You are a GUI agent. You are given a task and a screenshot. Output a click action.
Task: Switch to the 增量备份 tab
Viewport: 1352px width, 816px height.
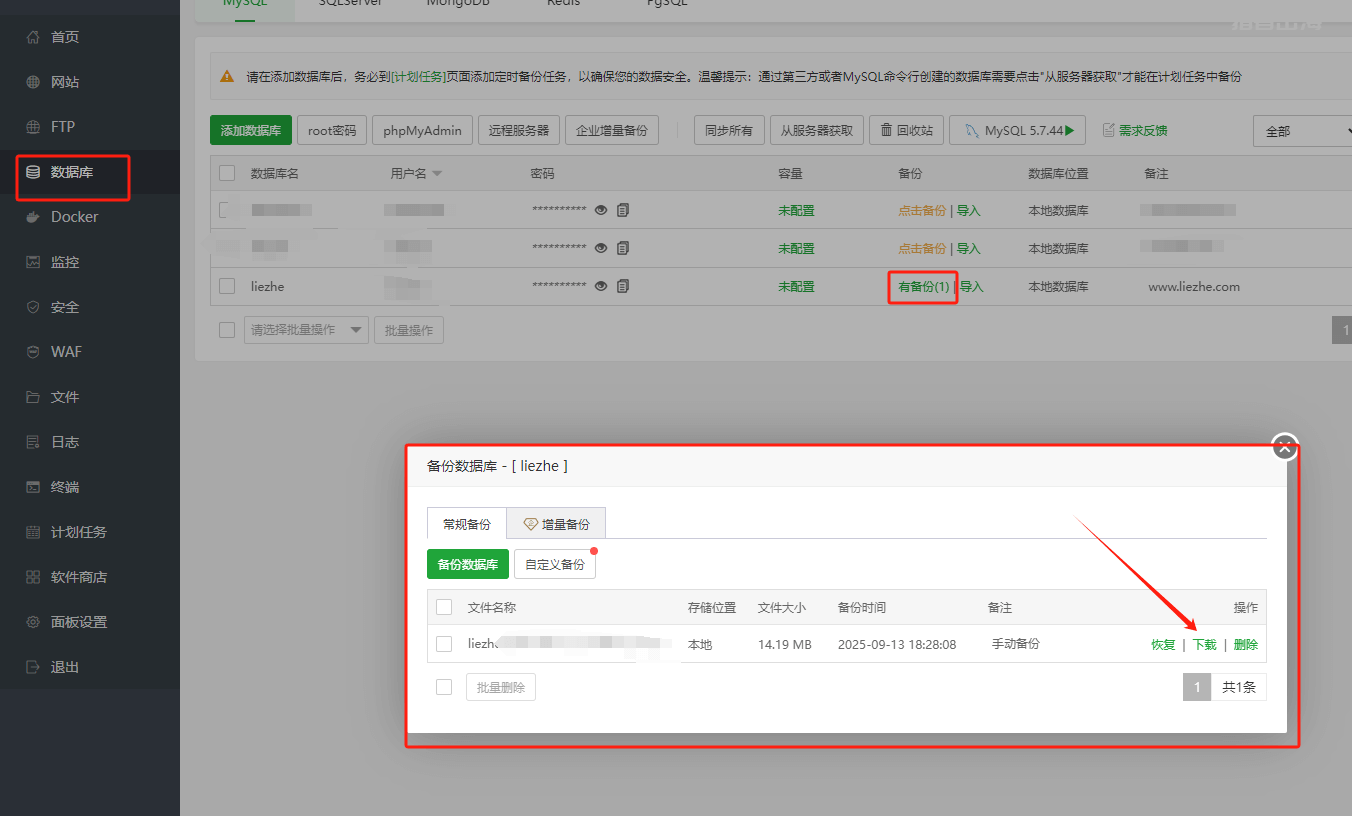click(556, 523)
